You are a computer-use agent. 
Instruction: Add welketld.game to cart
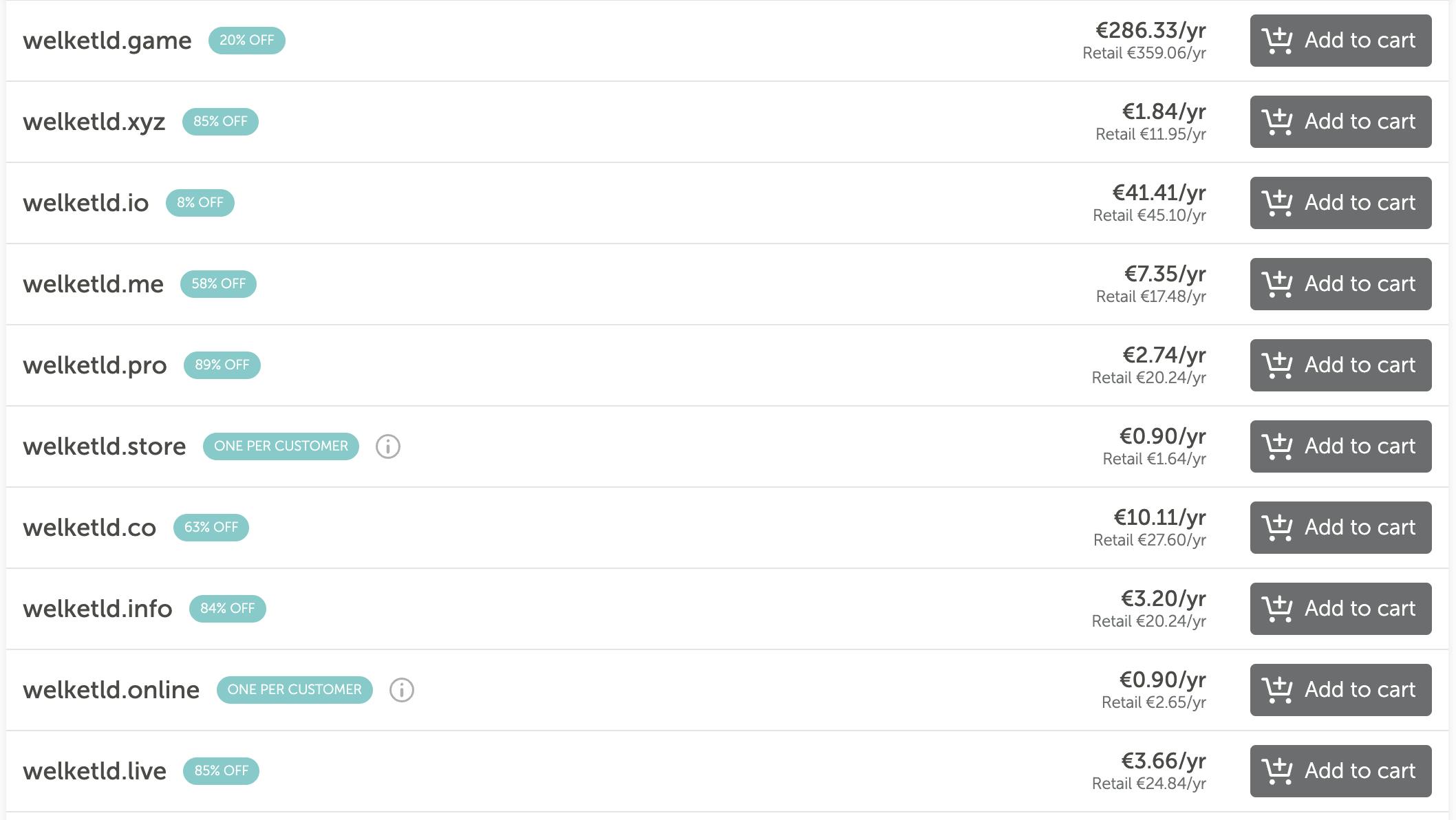click(1340, 41)
